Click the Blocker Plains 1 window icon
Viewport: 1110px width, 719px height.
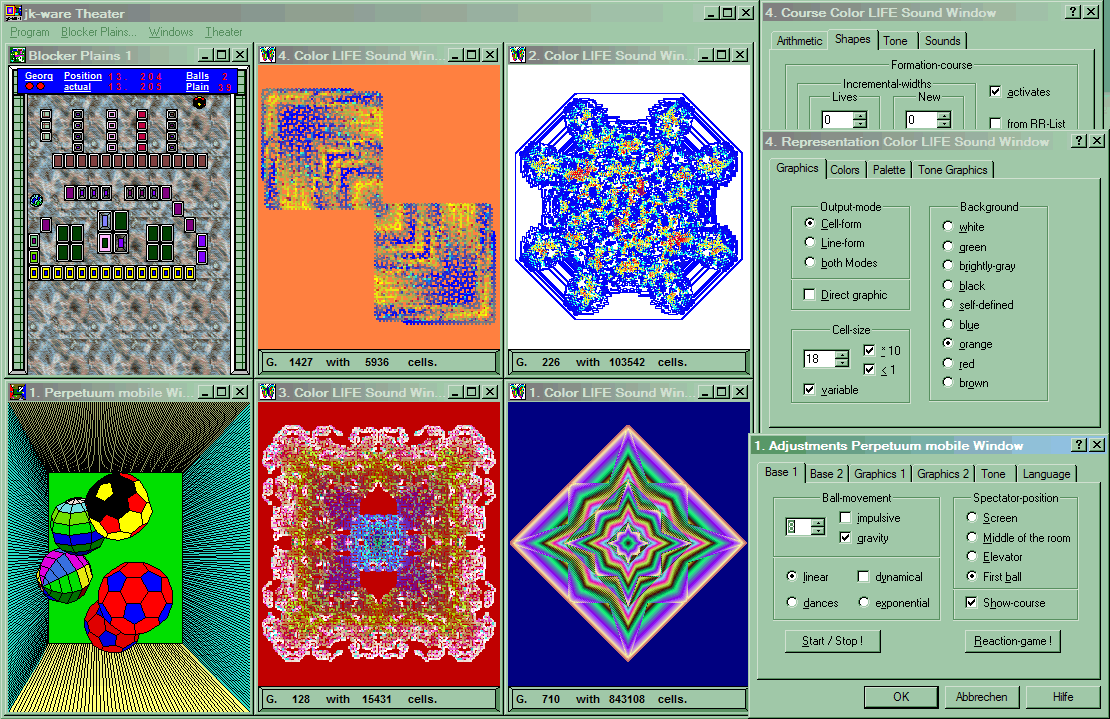17,56
